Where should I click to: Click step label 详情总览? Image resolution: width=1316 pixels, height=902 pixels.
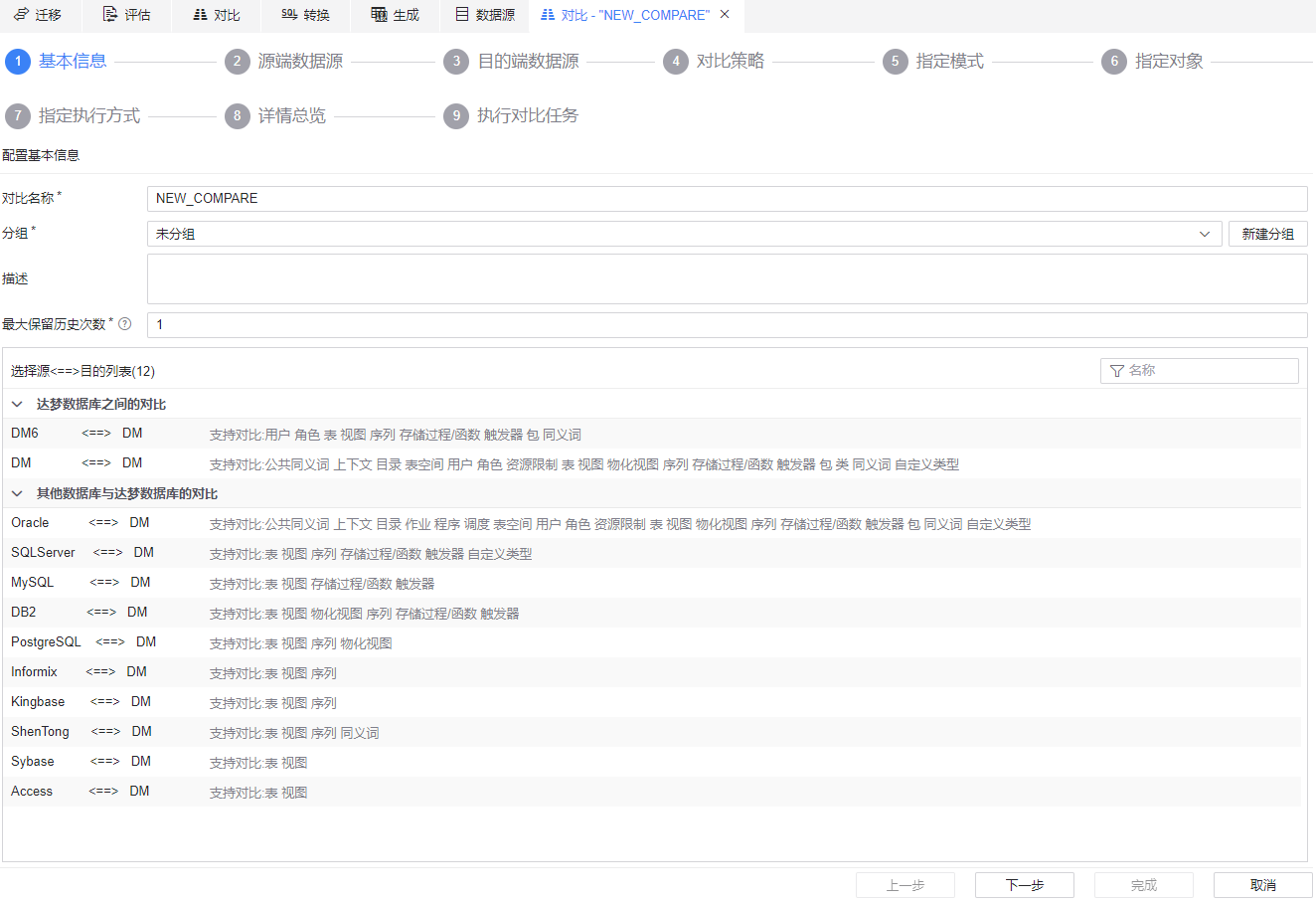[x=292, y=116]
